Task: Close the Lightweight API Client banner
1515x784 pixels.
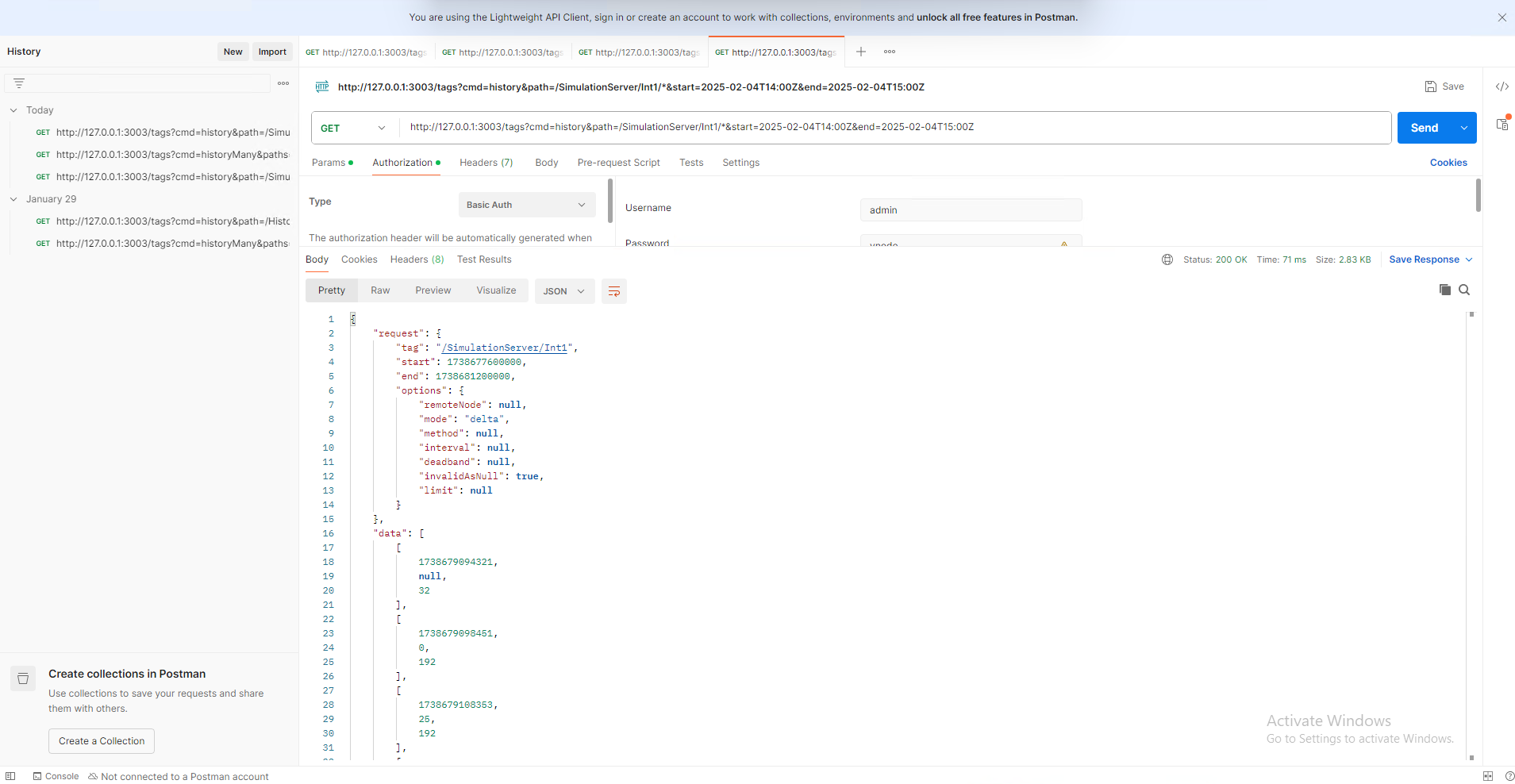Action: 1502,17
